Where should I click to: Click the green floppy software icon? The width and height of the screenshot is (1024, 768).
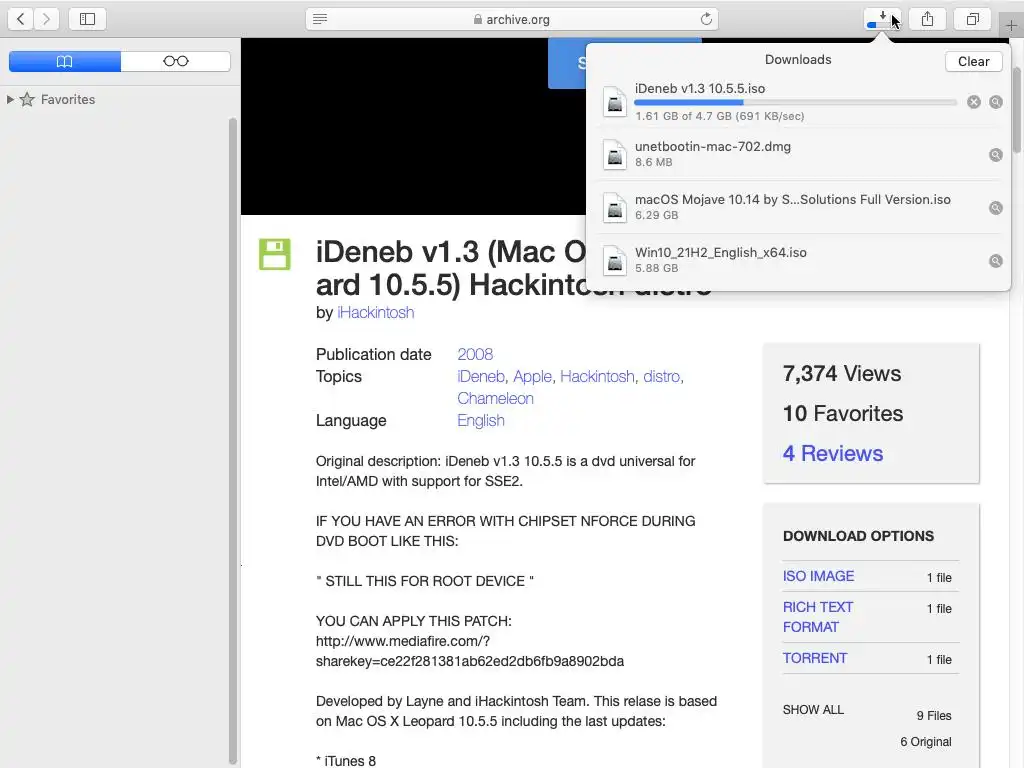coord(274,254)
